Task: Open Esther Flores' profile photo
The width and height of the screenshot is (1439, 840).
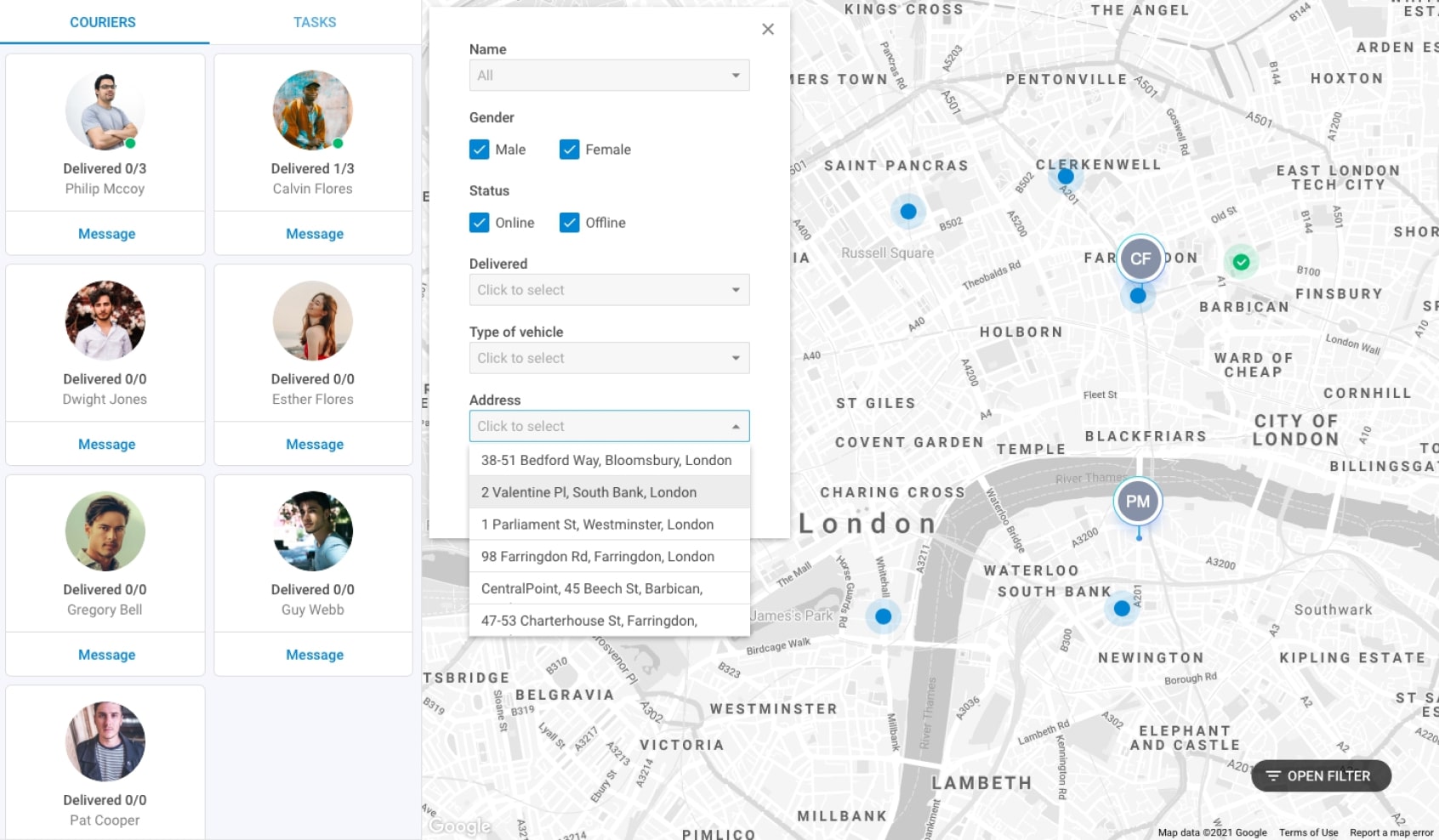Action: tap(313, 321)
